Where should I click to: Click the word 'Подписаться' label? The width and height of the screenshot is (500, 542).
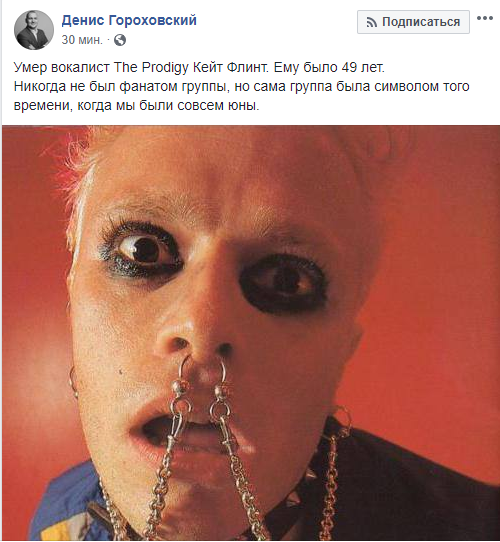(x=421, y=22)
